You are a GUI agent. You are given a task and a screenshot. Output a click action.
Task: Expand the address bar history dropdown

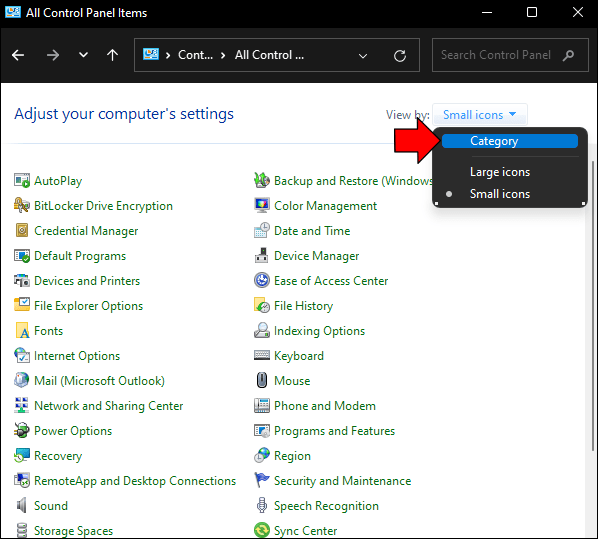[363, 56]
